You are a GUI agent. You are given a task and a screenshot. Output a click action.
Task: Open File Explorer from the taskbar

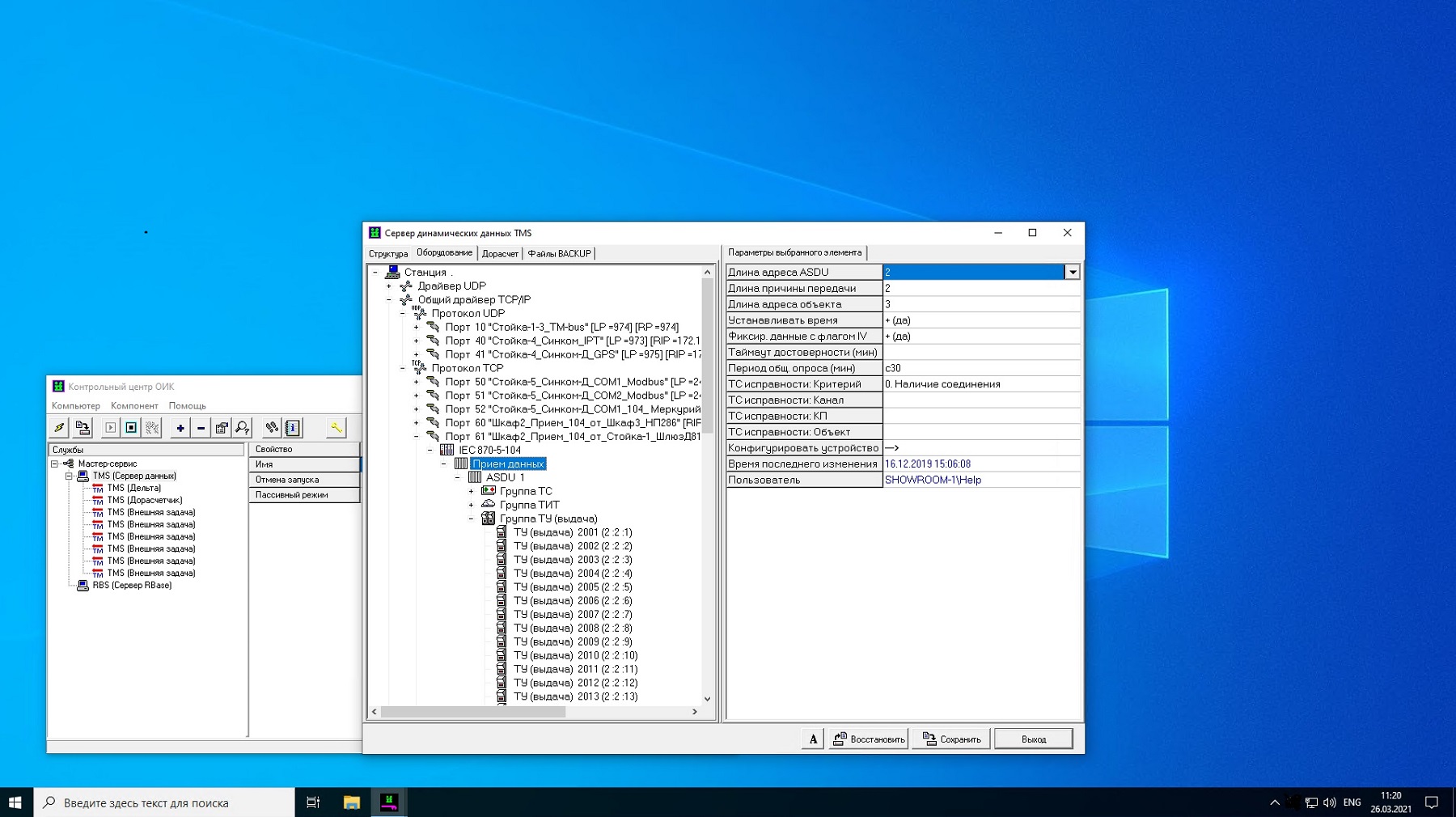pyautogui.click(x=351, y=802)
